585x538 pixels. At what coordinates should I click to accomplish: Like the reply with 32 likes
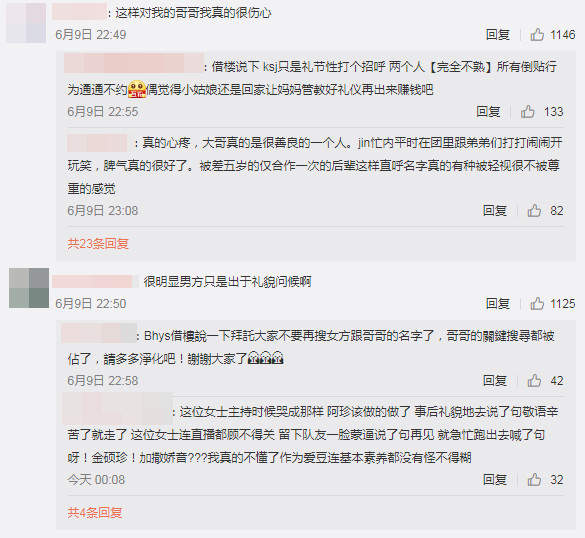click(x=534, y=479)
